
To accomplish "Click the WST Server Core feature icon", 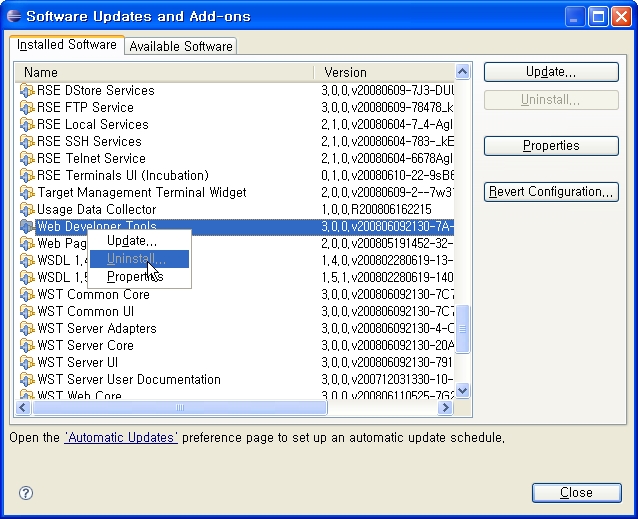I will coord(27,346).
